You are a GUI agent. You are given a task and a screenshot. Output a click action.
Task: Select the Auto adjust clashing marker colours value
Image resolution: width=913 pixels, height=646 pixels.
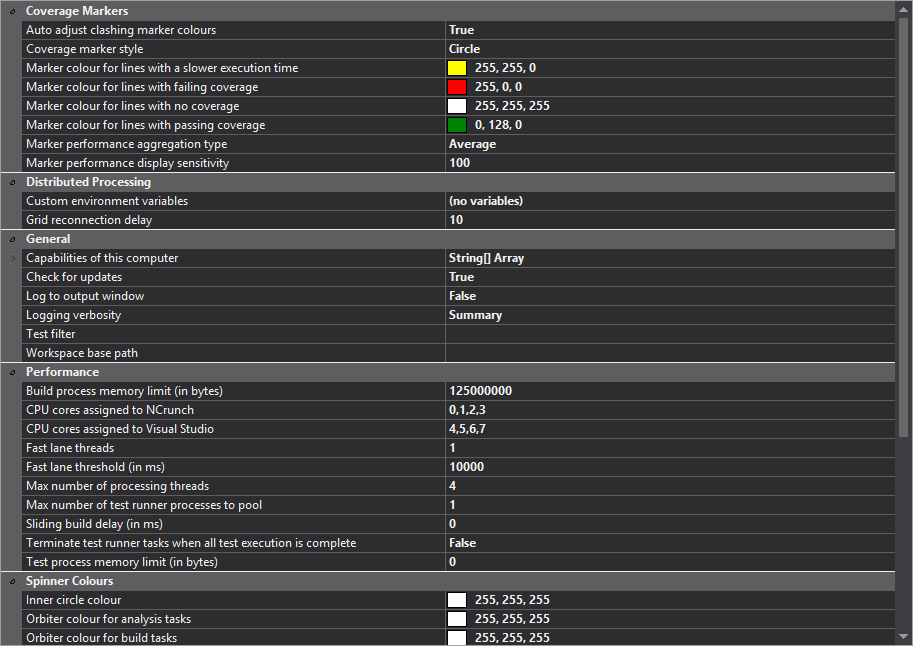coord(669,30)
